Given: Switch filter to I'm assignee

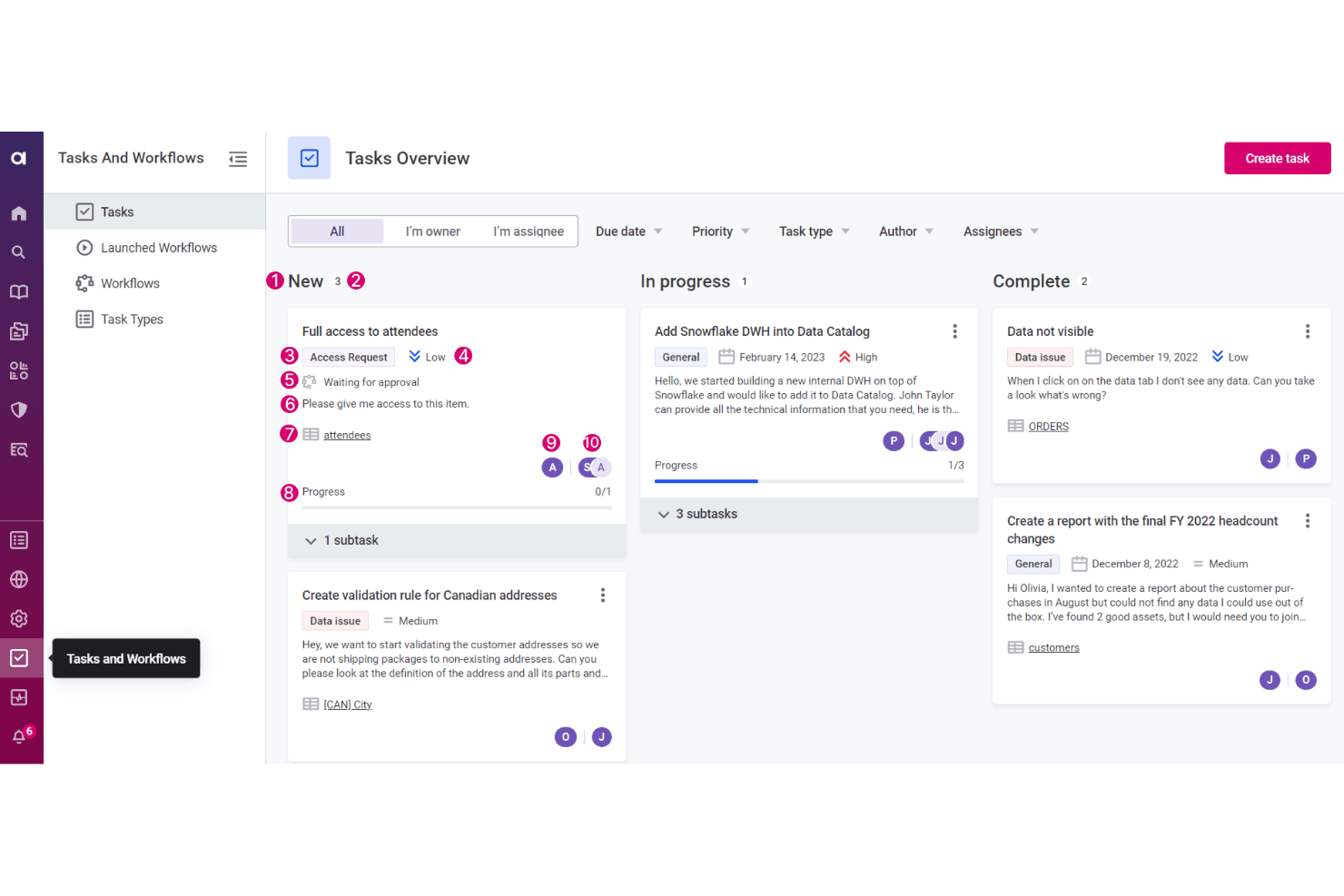Looking at the screenshot, I should pyautogui.click(x=529, y=231).
